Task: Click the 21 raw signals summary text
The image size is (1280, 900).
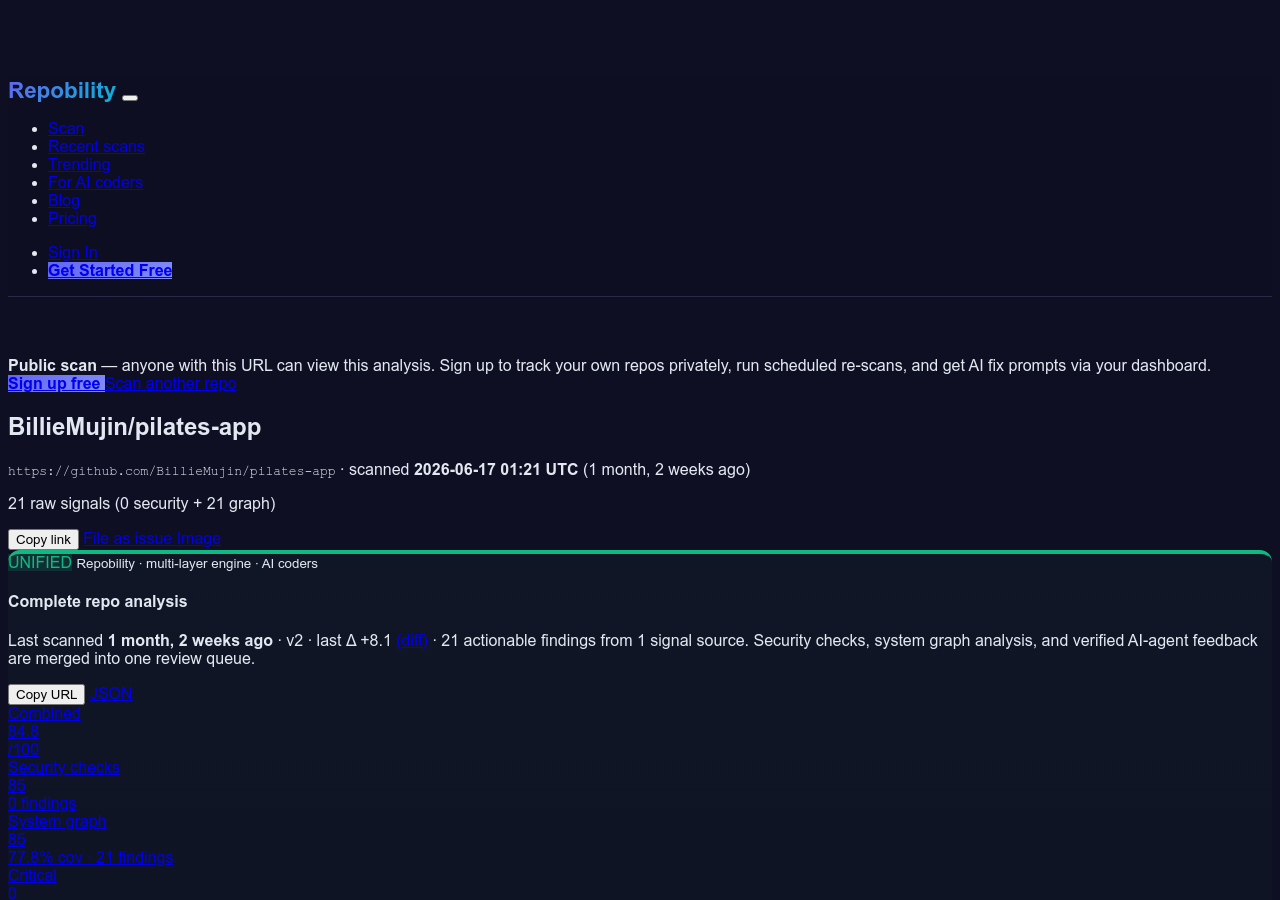Action: click(x=142, y=503)
